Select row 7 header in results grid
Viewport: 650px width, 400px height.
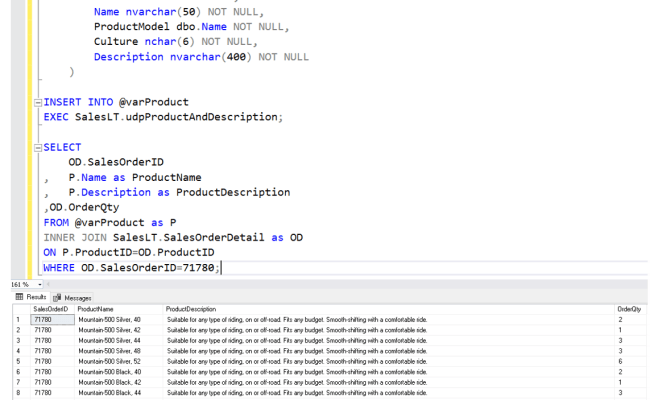click(x=22, y=382)
